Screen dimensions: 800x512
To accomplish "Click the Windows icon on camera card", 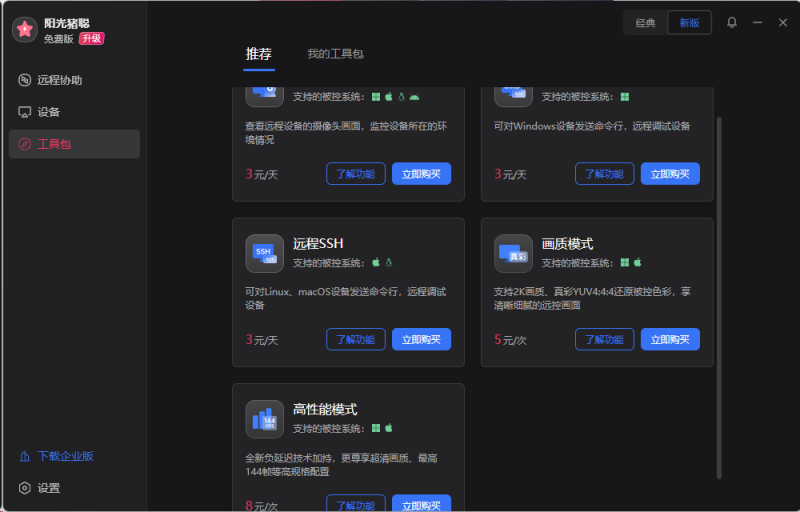I will [376, 97].
